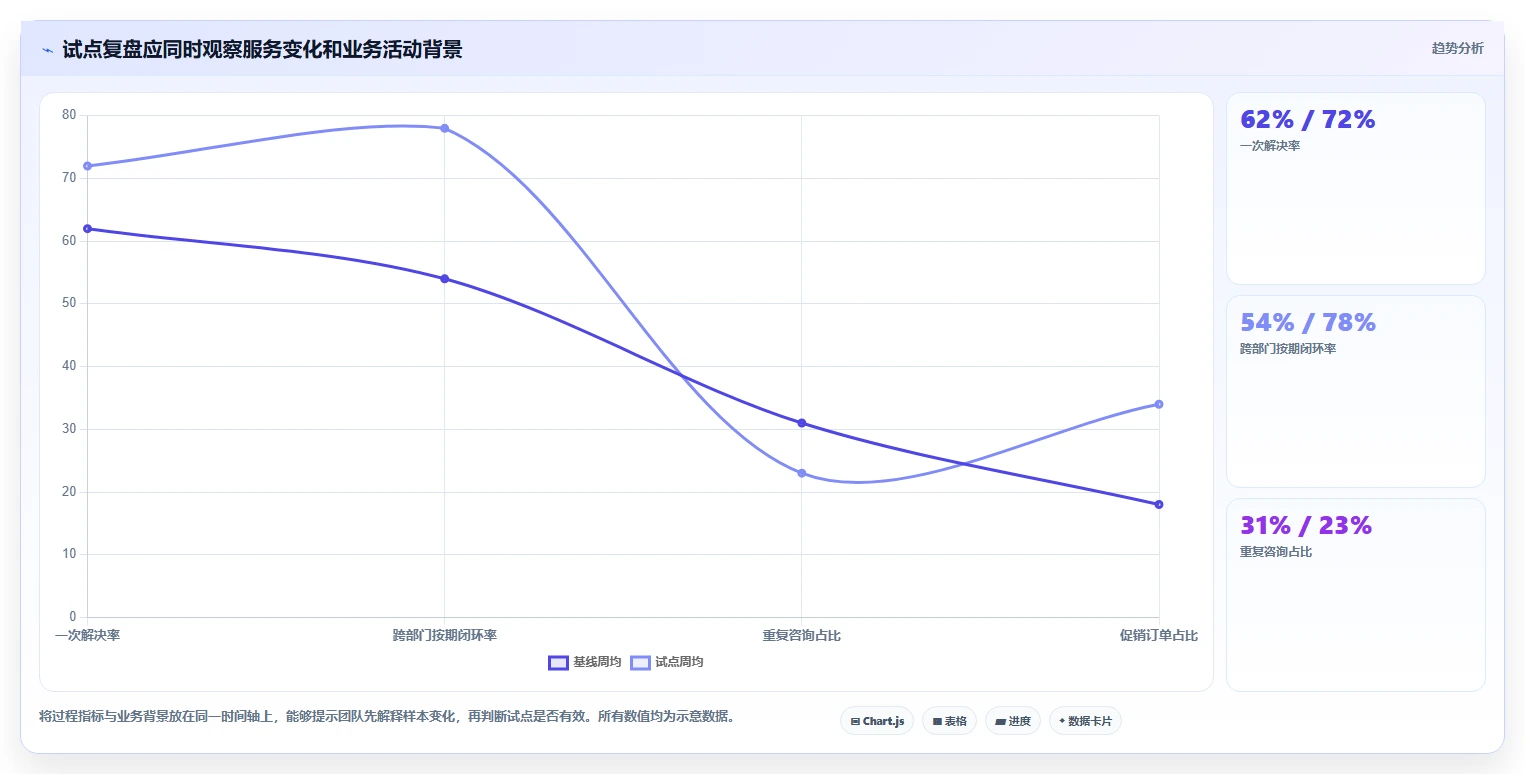
Task: Click pilot data point 72 at 一次解决率
Action: [87, 166]
